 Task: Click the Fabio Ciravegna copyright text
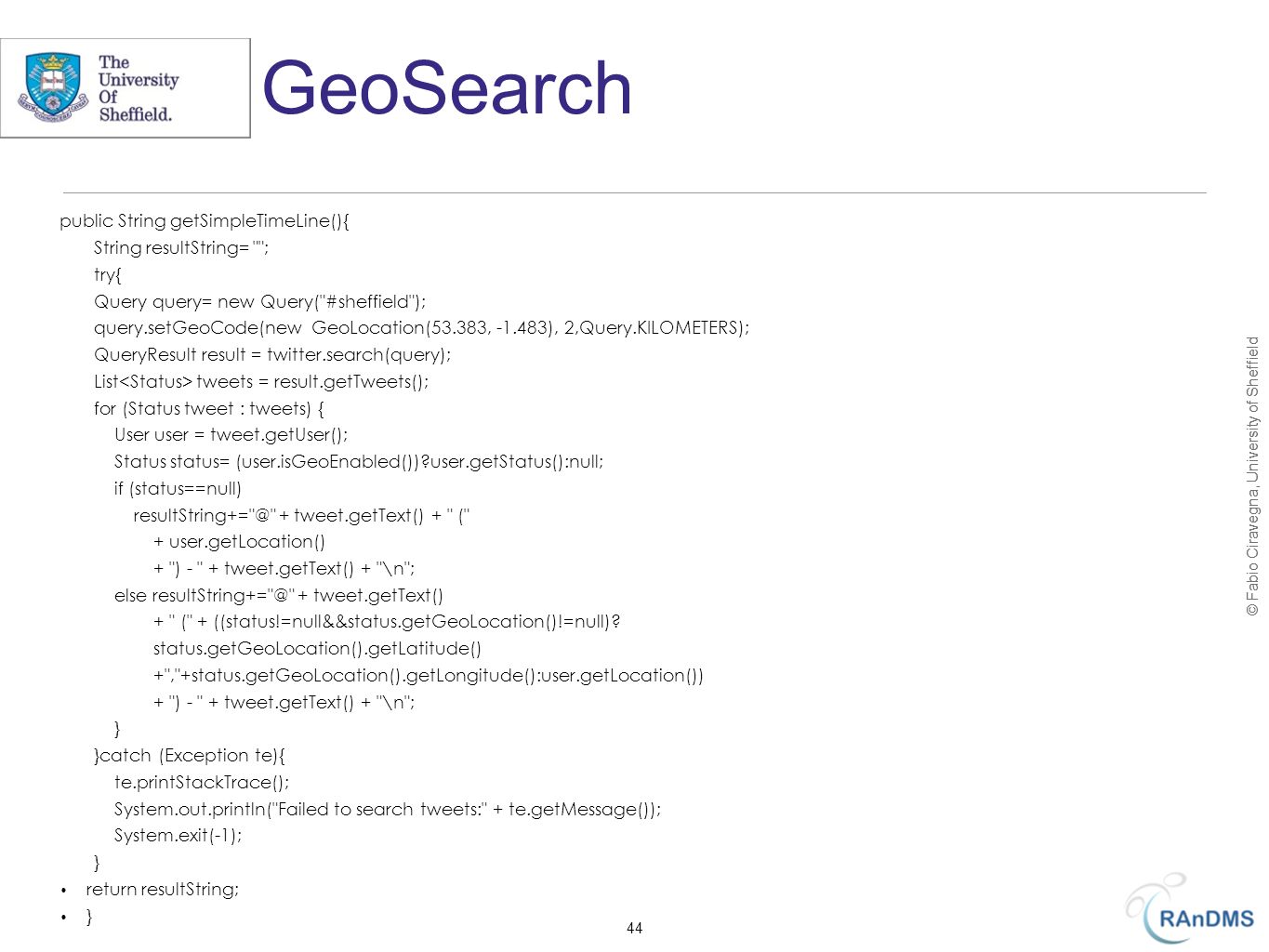(x=1252, y=476)
